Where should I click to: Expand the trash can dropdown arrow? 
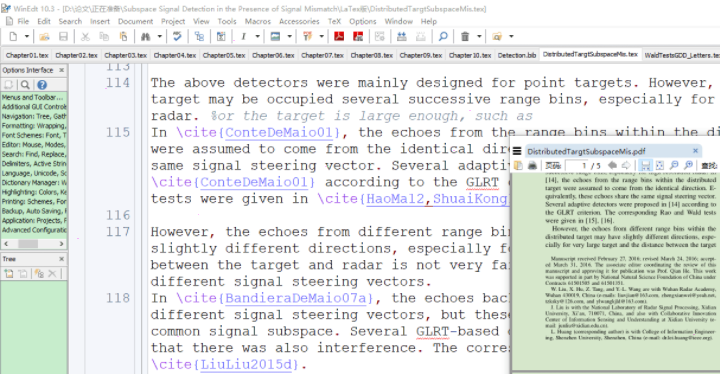tap(479, 36)
